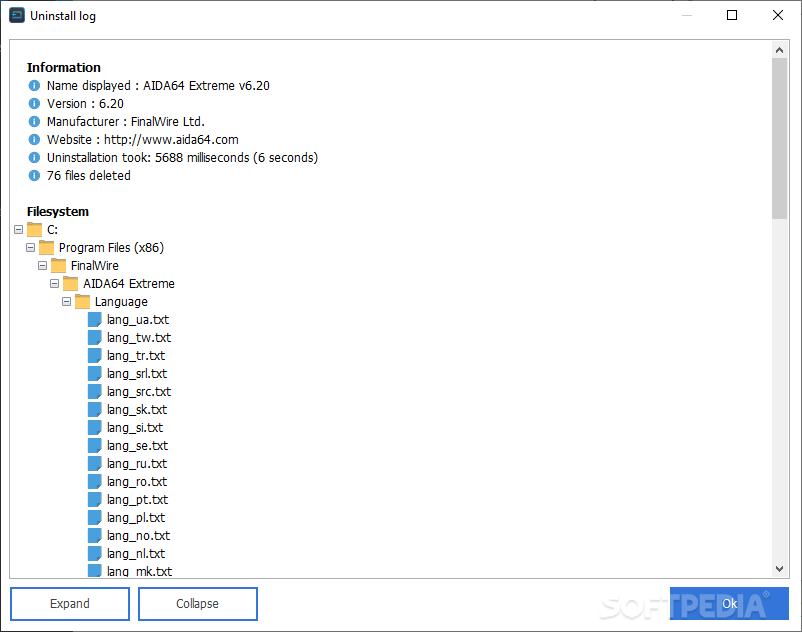Select the lang_no.txt file name
The image size is (802, 633).
click(x=138, y=535)
